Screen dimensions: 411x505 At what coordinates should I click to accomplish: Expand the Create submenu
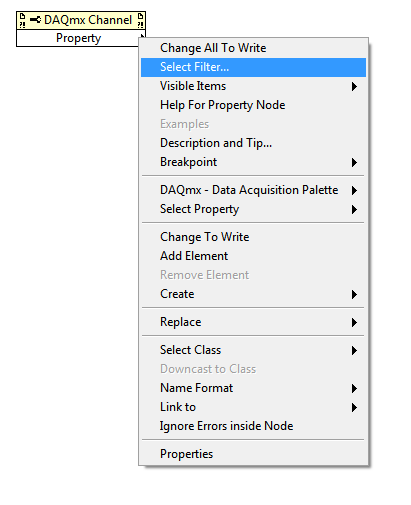pos(253,294)
